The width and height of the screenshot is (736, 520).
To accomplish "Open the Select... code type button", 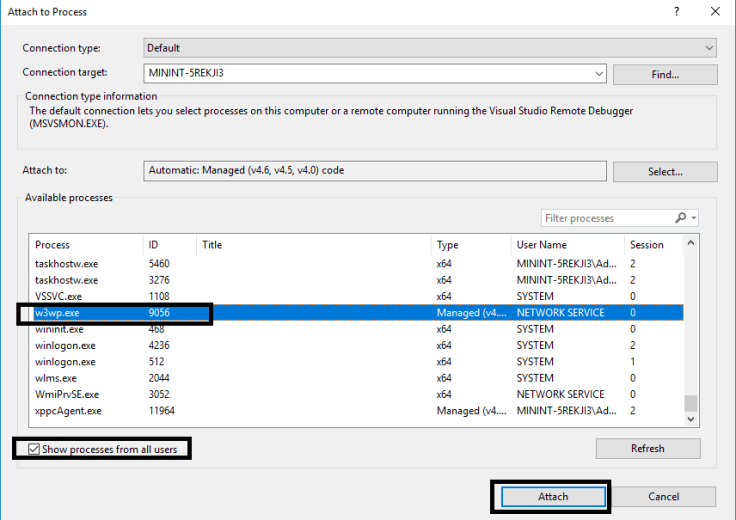I will point(664,172).
